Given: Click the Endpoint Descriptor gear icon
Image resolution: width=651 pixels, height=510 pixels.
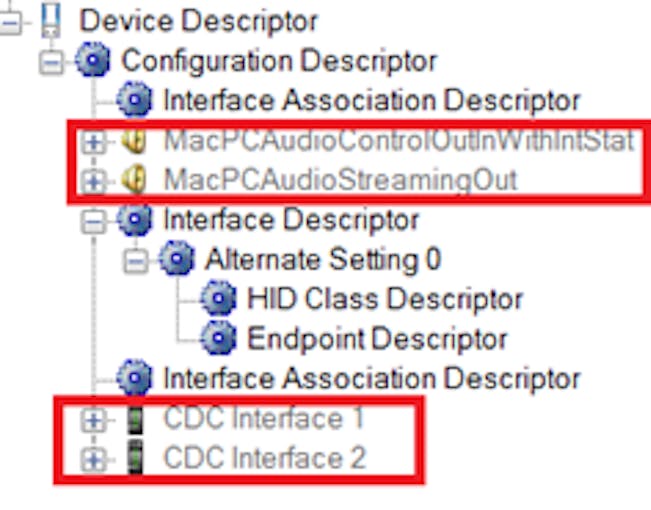Looking at the screenshot, I should 219,338.
